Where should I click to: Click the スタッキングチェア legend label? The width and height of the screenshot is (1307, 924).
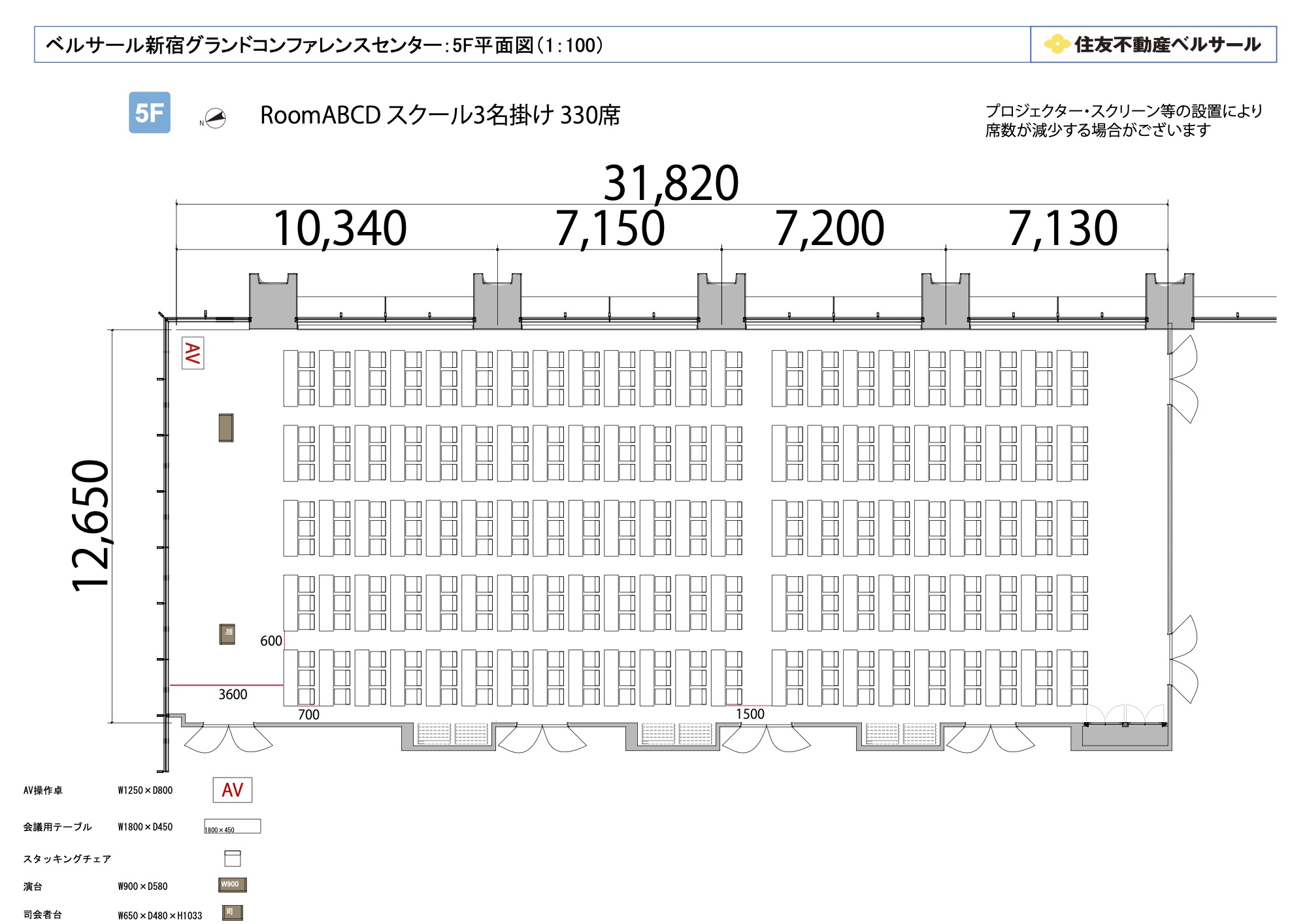(x=67, y=859)
